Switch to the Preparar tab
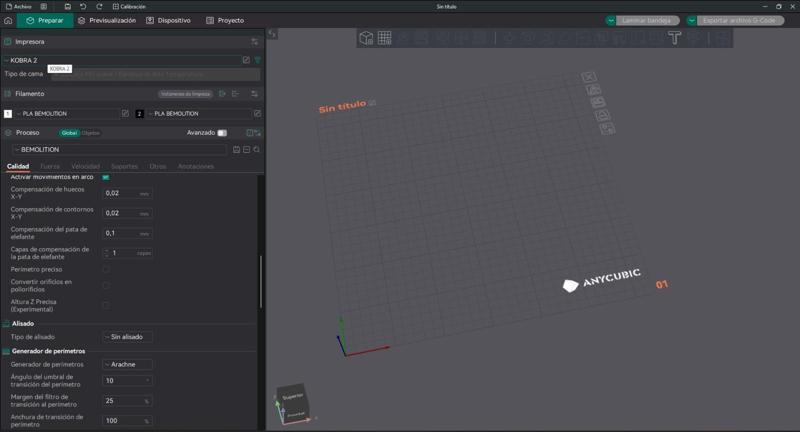The height and width of the screenshot is (432, 800). point(45,20)
